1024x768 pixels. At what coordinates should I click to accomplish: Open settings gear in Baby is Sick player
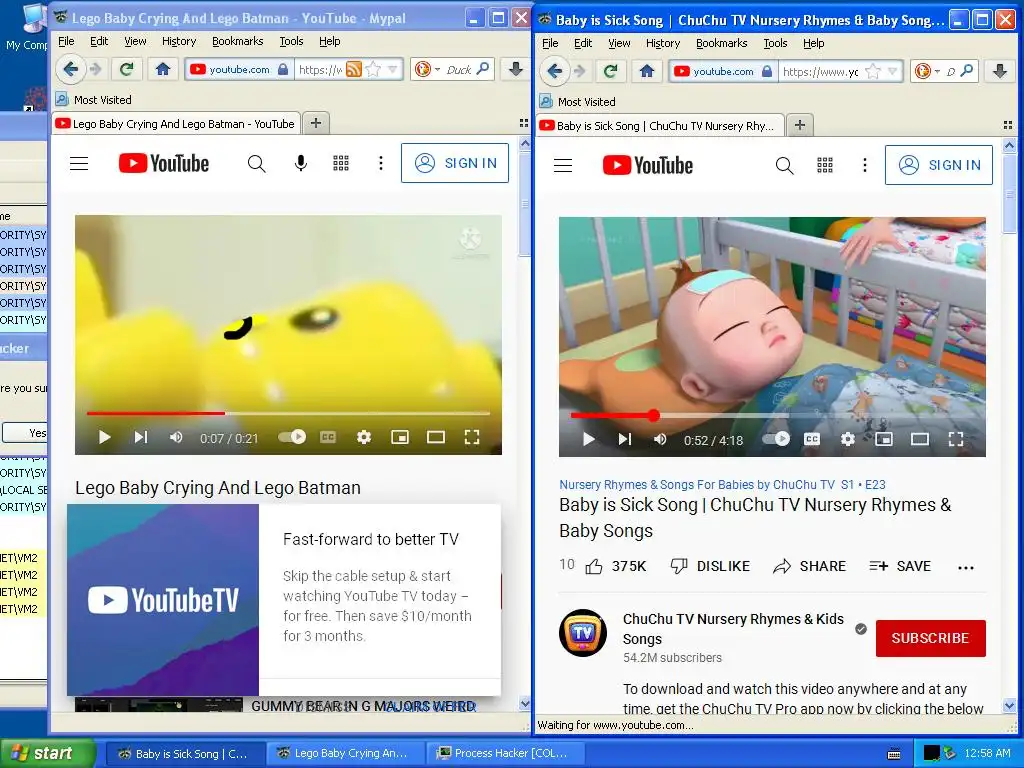click(x=848, y=439)
